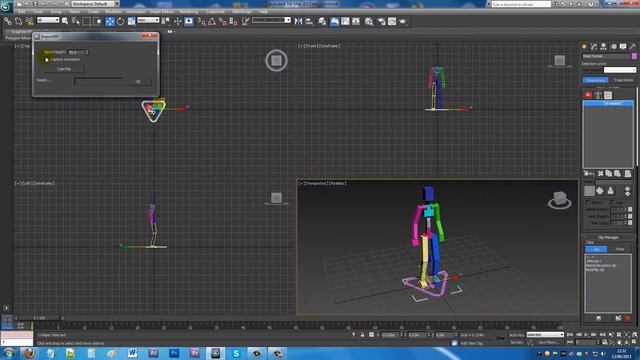The height and width of the screenshot is (360, 640).
Task: Toggle the Percent Snap icon
Action: click(222, 21)
